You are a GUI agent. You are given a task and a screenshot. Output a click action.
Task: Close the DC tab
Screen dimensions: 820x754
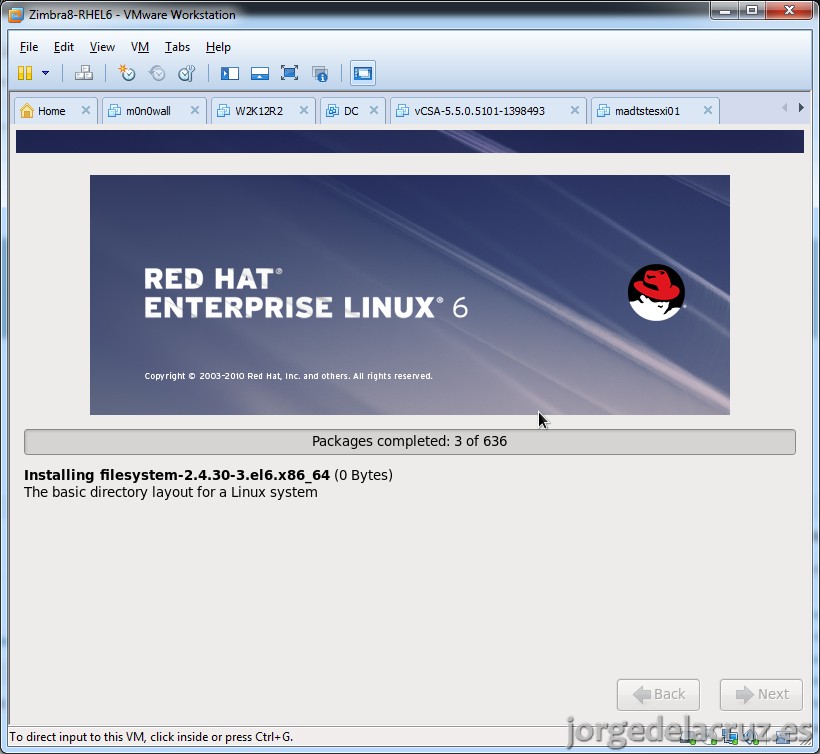[373, 110]
